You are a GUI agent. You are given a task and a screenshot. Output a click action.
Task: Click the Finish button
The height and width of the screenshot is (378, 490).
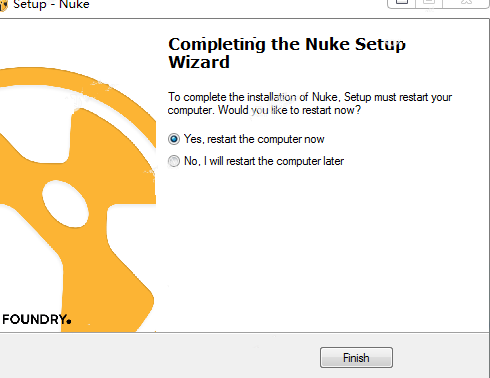click(x=356, y=358)
